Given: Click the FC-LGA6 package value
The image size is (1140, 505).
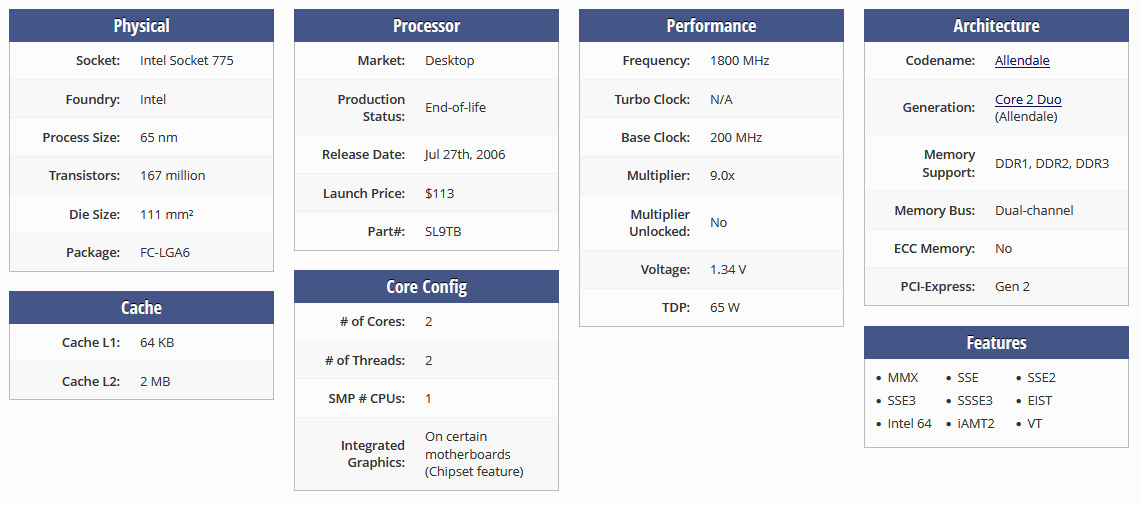Looking at the screenshot, I should 165,253.
